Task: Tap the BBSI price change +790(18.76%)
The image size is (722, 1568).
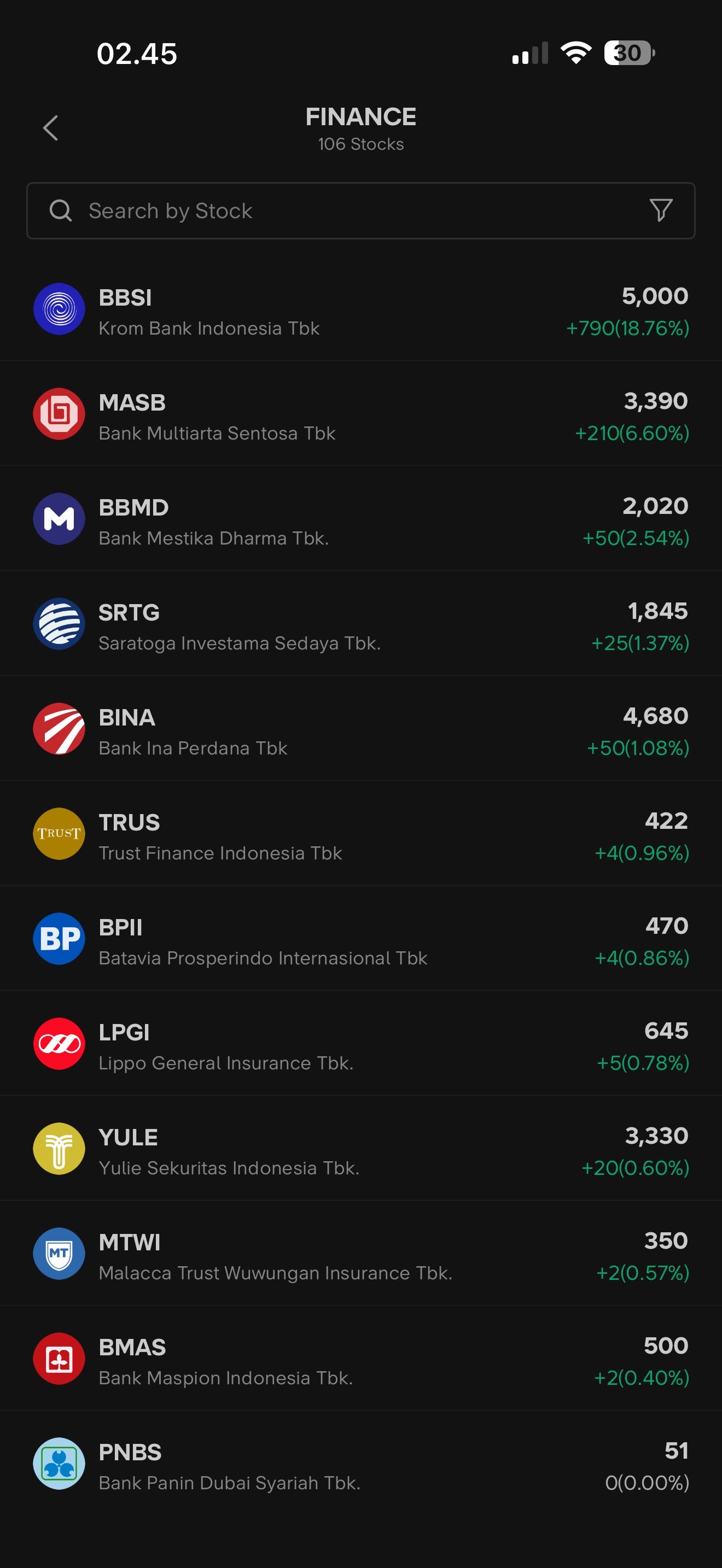Action: pos(627,328)
